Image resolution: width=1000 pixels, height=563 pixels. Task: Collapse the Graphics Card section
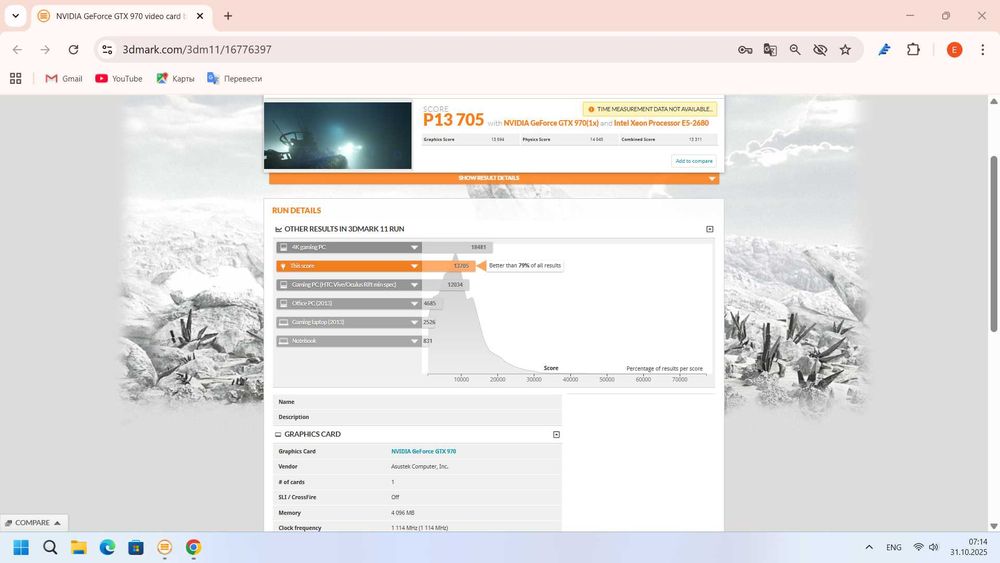(556, 434)
